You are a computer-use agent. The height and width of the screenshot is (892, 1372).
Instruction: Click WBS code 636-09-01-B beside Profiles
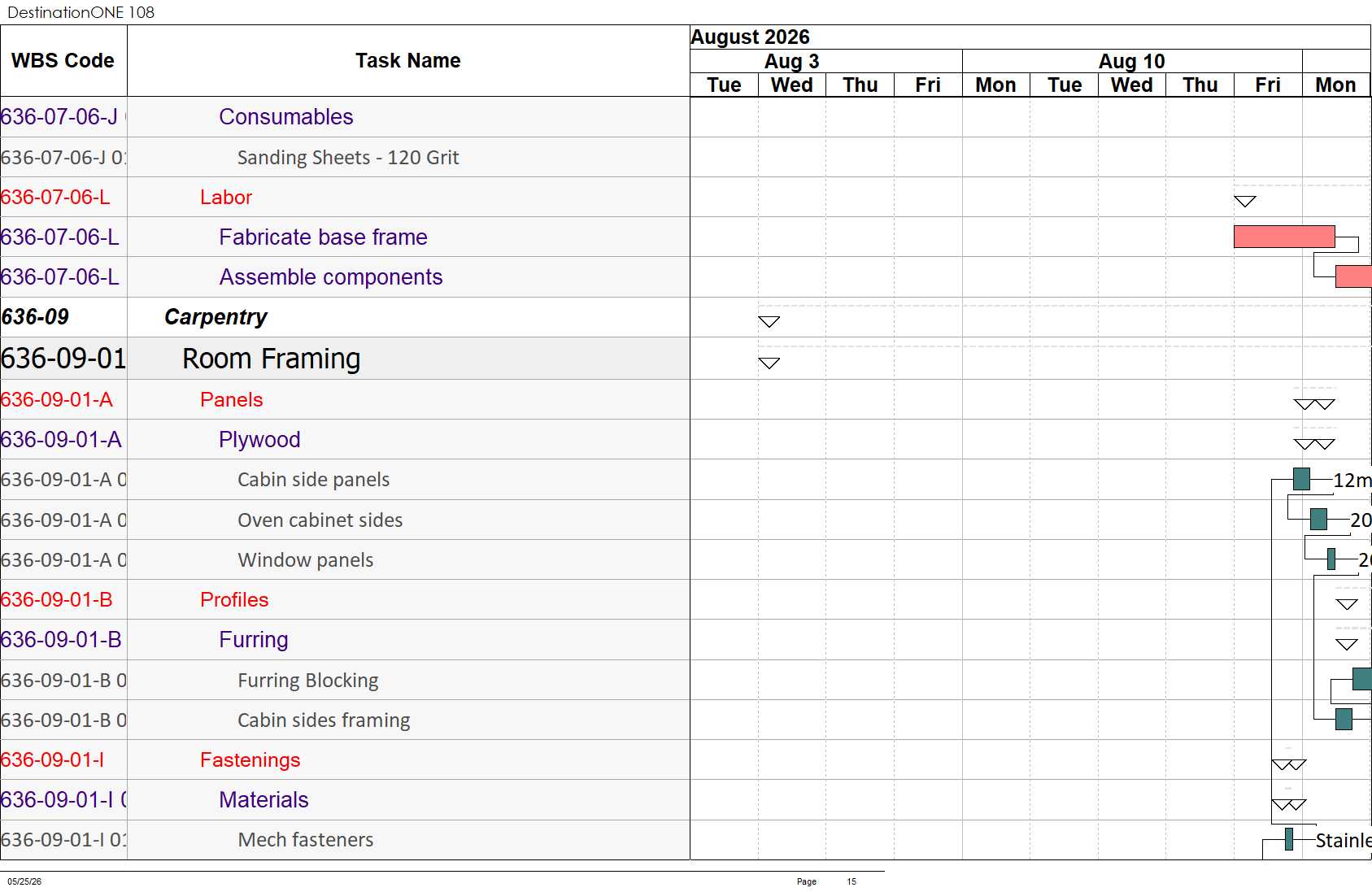[56, 600]
